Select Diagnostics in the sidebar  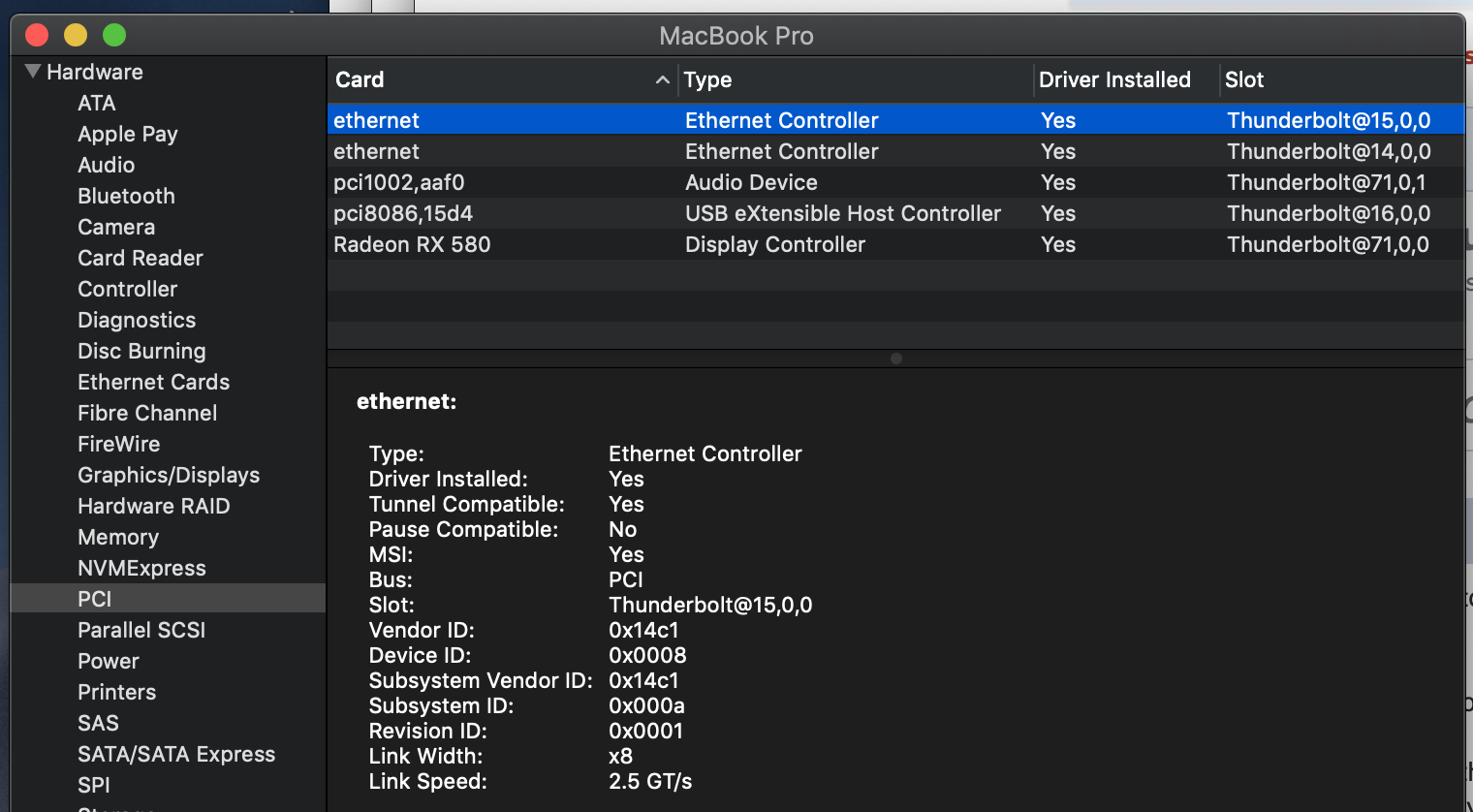pyautogui.click(x=137, y=320)
